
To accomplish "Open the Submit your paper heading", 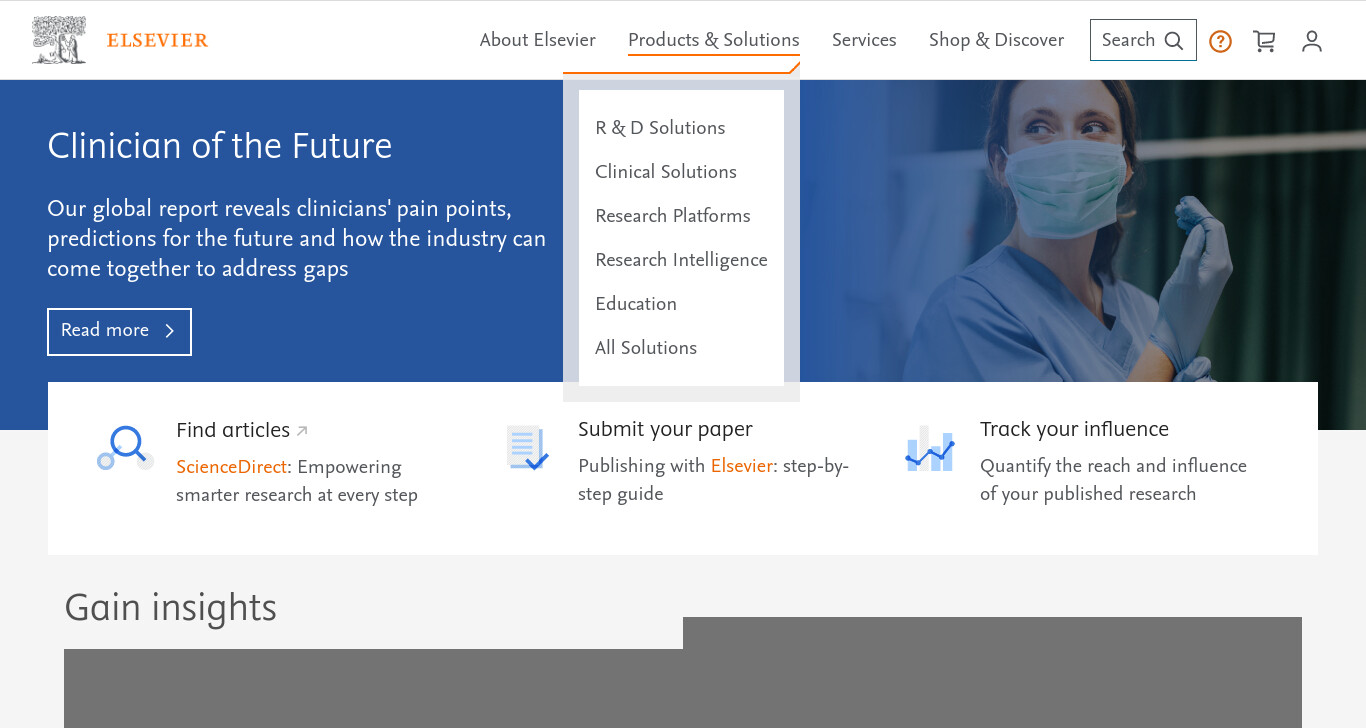I will (x=665, y=429).
